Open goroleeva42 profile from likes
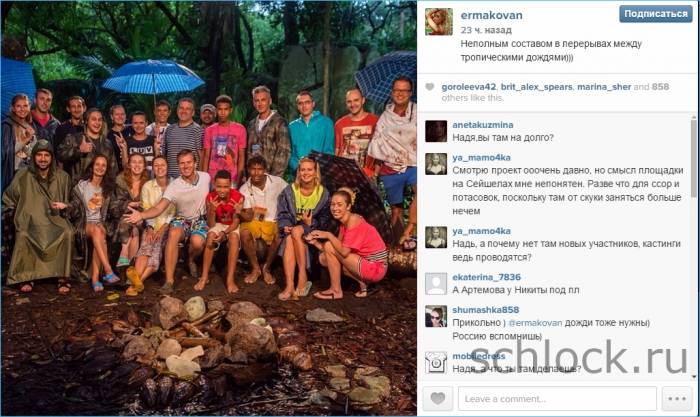Screen dimensions: 700x417 pyautogui.click(x=468, y=87)
